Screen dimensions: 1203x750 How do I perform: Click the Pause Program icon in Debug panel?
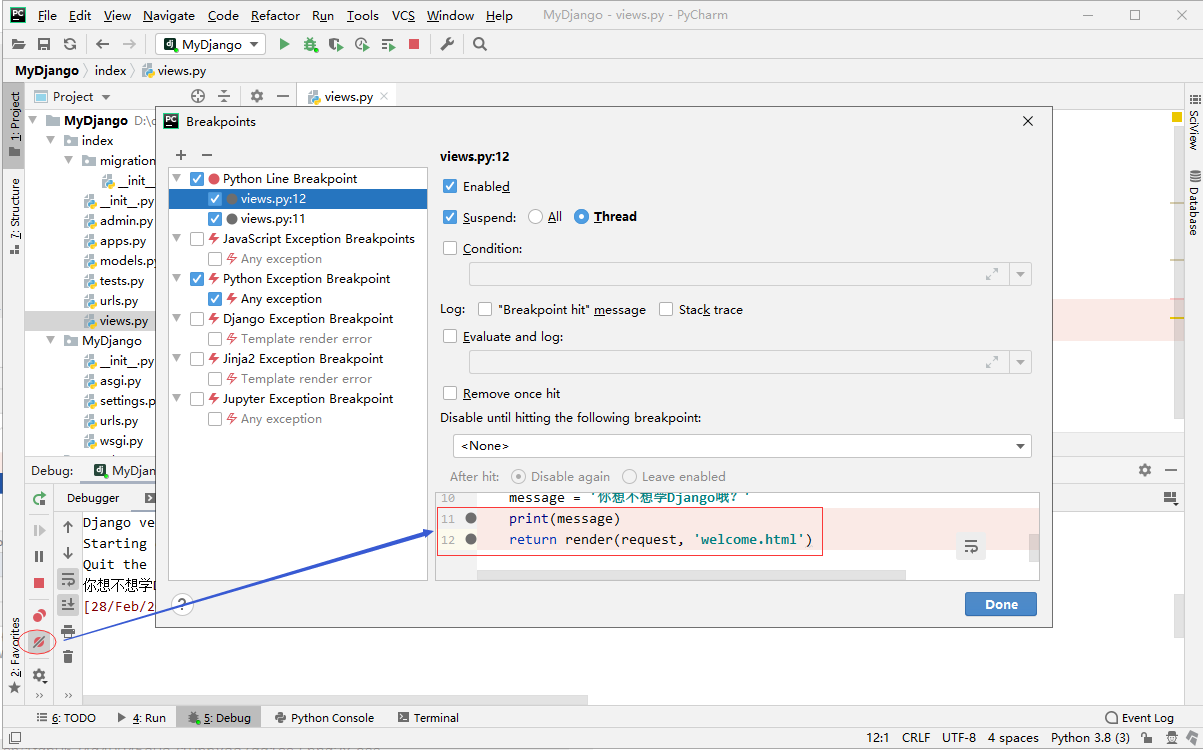[39, 556]
